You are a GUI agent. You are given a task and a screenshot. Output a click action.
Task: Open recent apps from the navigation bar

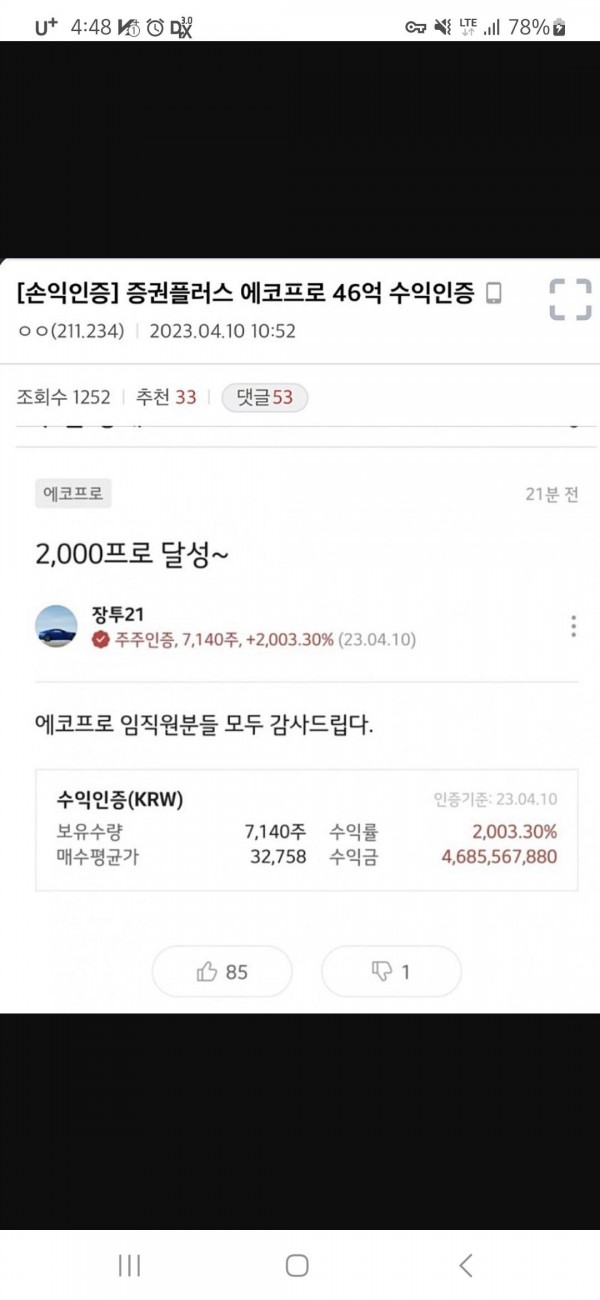129,1265
